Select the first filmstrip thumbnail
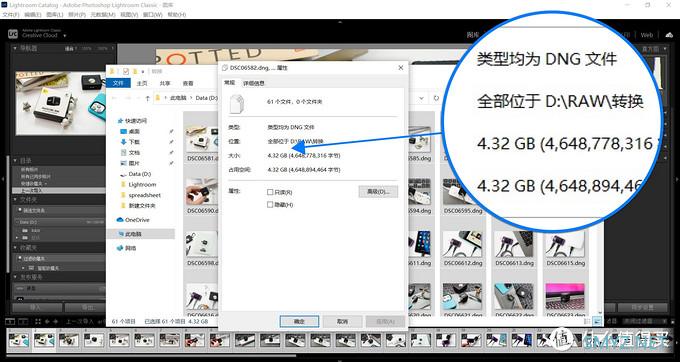 (19, 340)
